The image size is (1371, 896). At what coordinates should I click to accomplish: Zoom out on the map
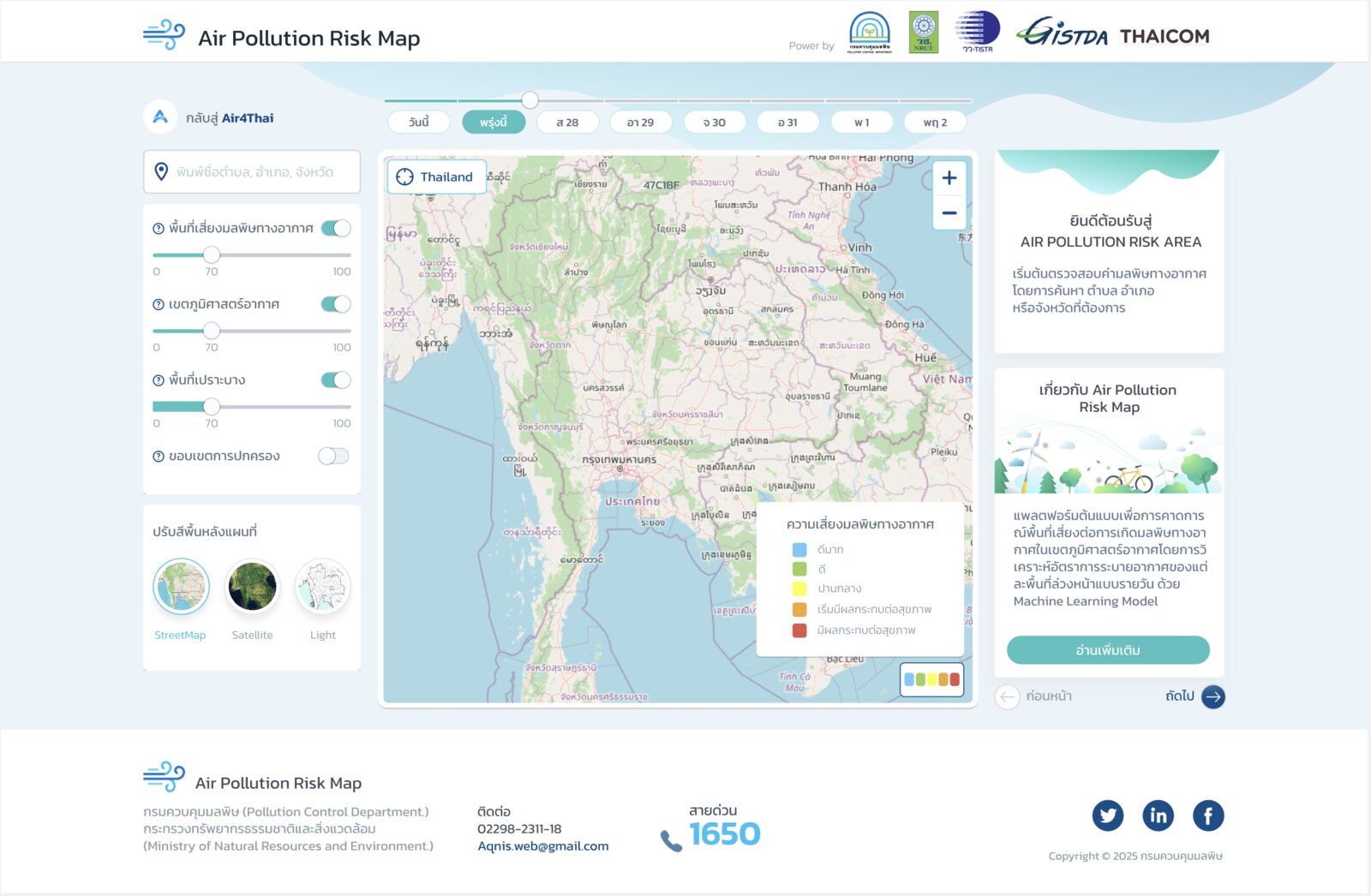[x=949, y=213]
